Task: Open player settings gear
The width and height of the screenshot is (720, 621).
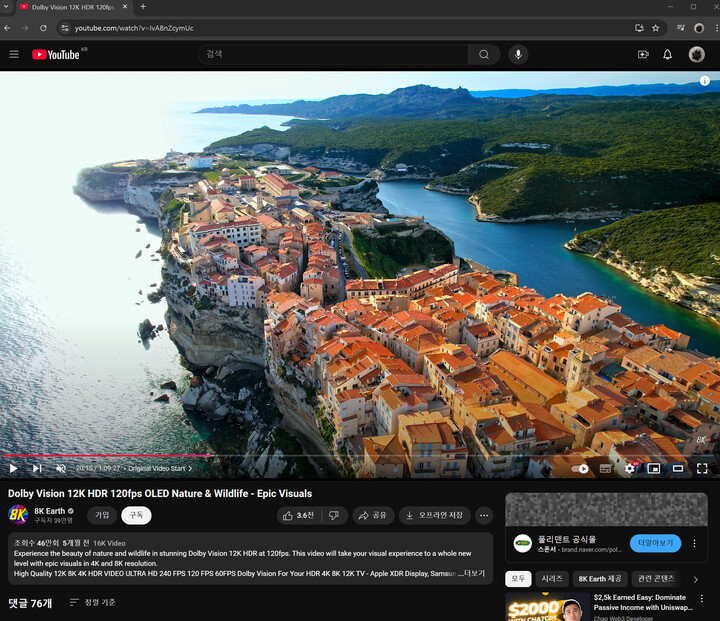Action: pos(630,469)
